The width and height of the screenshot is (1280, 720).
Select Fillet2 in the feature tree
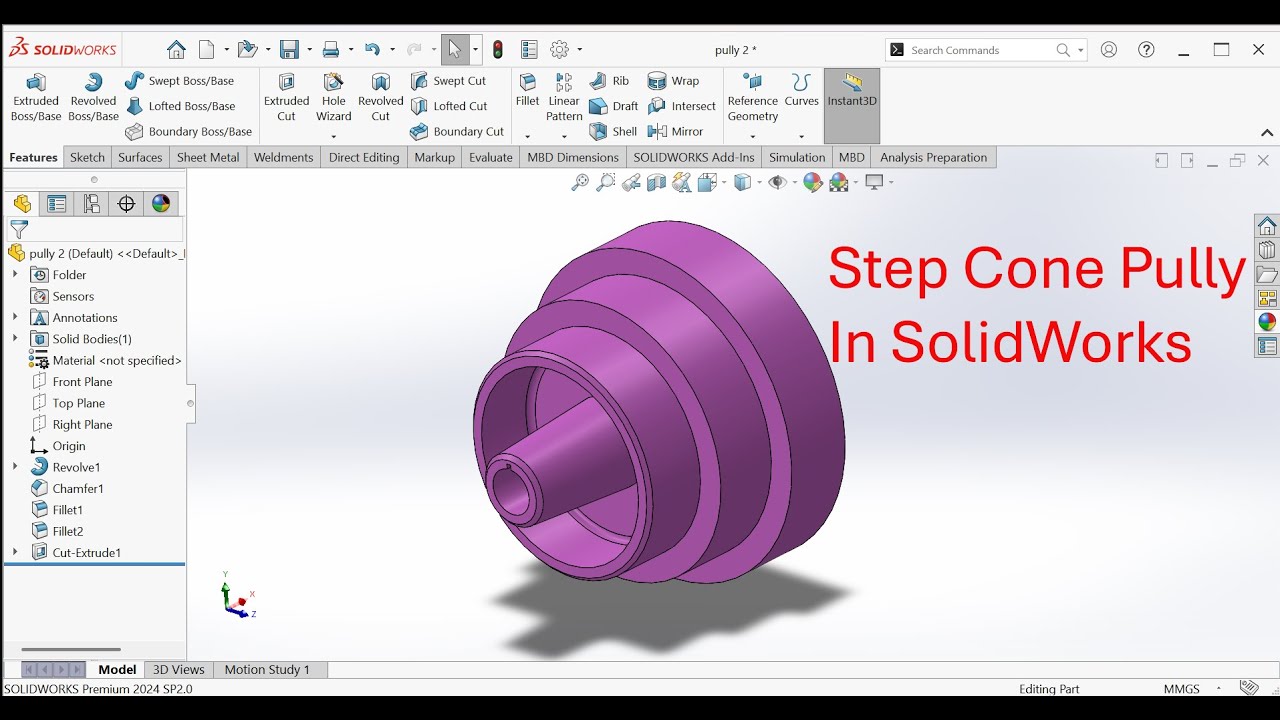[57, 531]
